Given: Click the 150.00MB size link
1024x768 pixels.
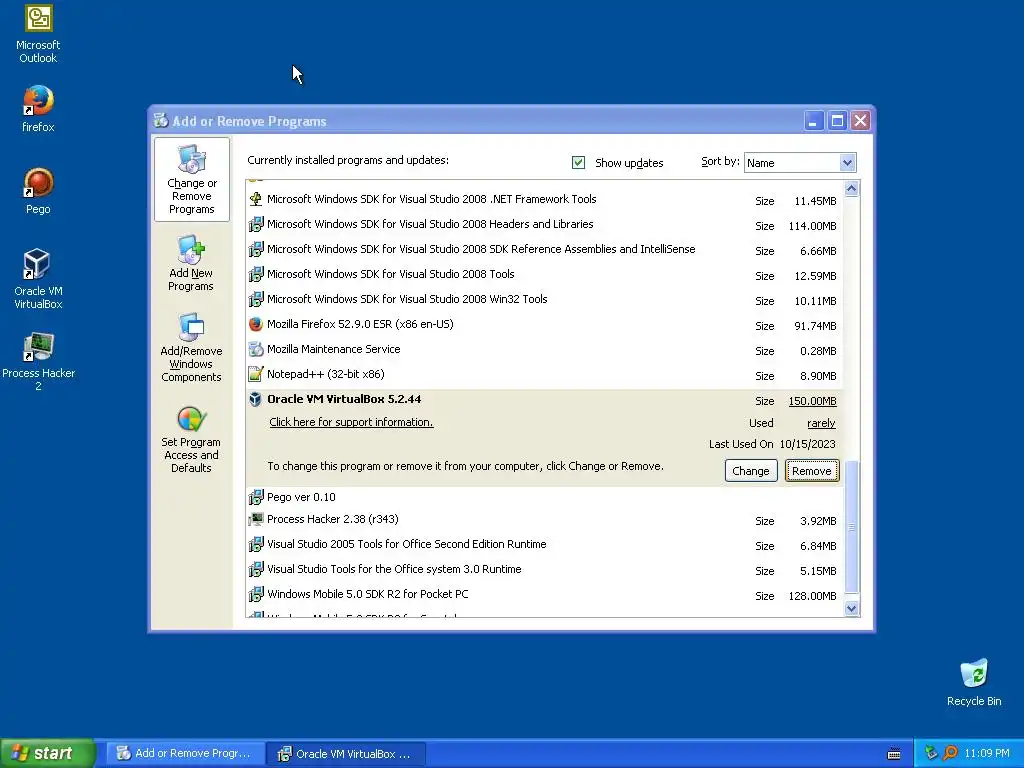Looking at the screenshot, I should coord(812,401).
